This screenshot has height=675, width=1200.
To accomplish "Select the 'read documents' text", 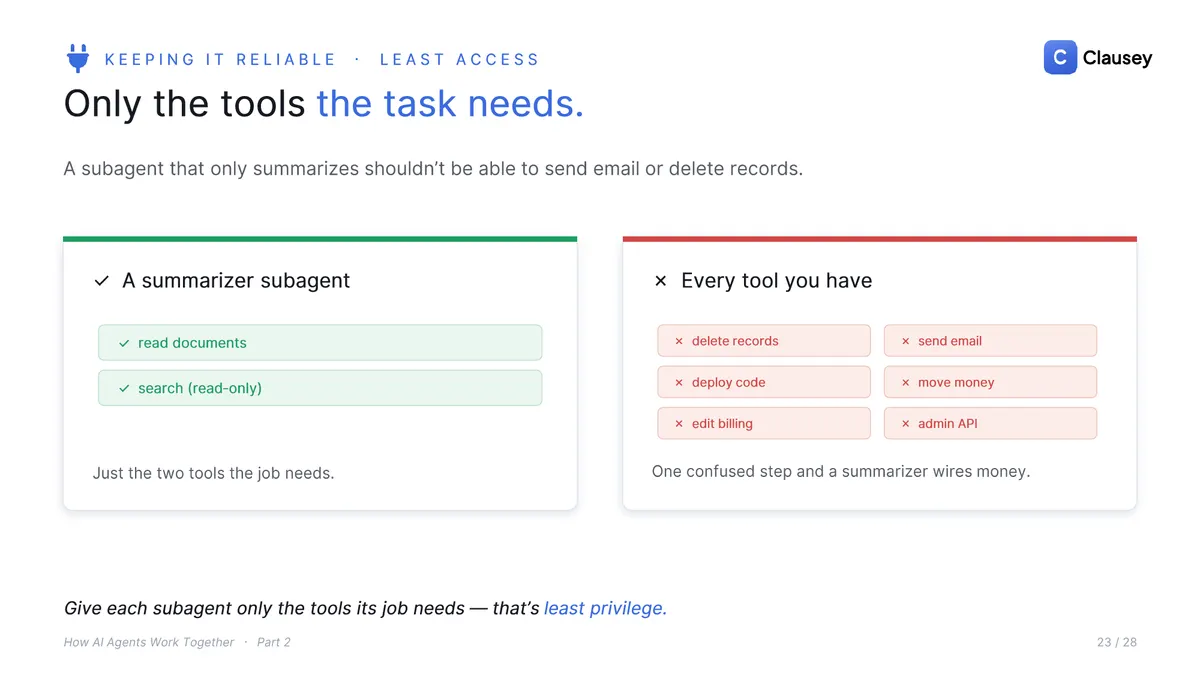I will tap(192, 343).
